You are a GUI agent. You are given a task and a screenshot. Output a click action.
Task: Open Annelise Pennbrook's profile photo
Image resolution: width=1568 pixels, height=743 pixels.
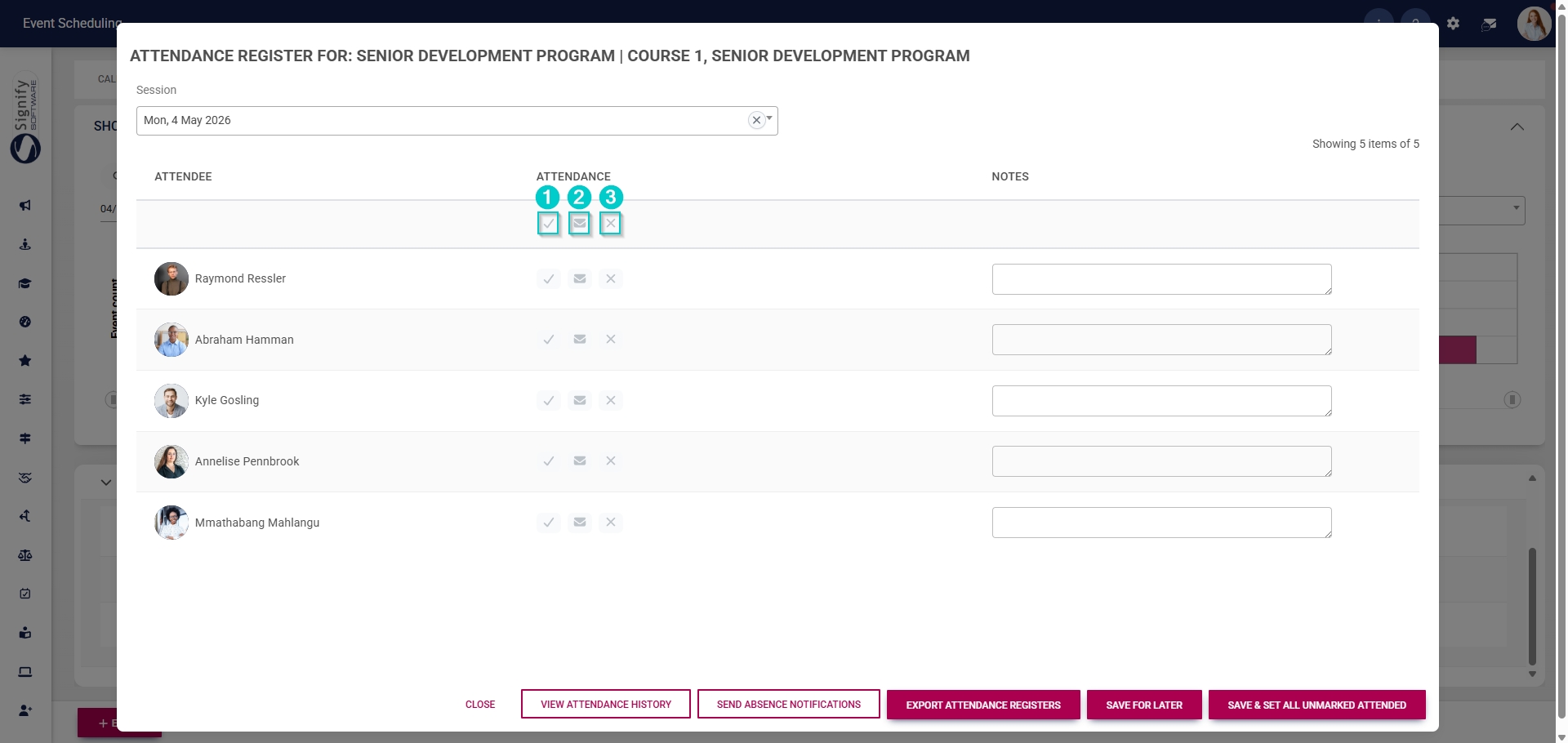(171, 462)
